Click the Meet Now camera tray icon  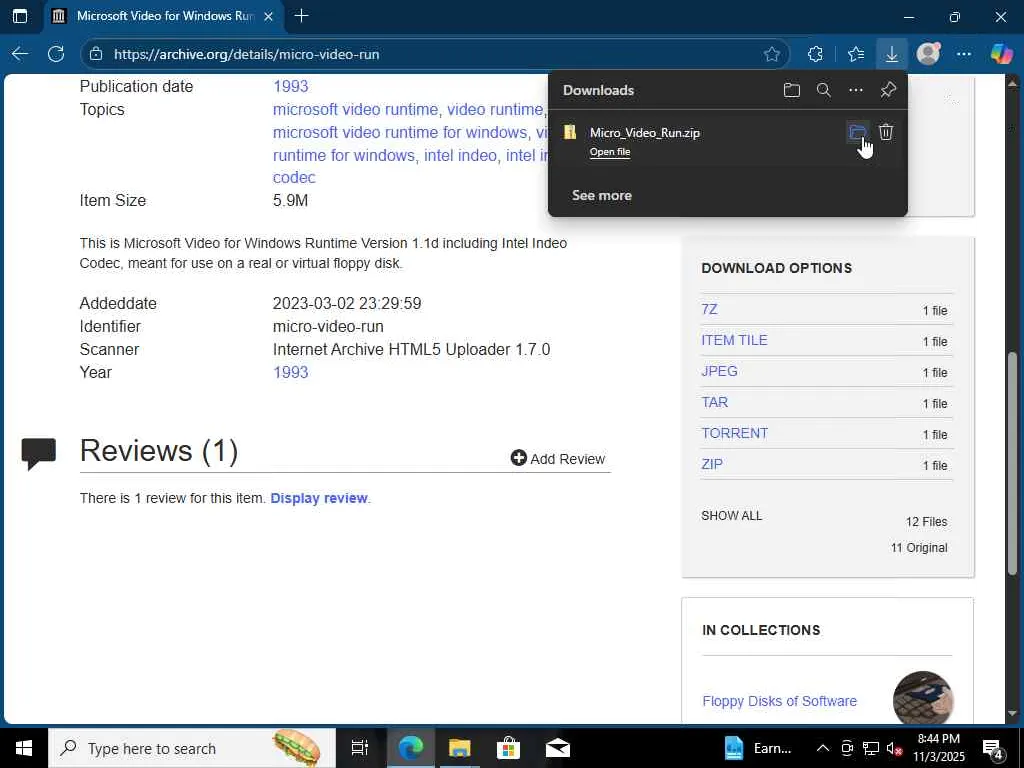[x=847, y=748]
